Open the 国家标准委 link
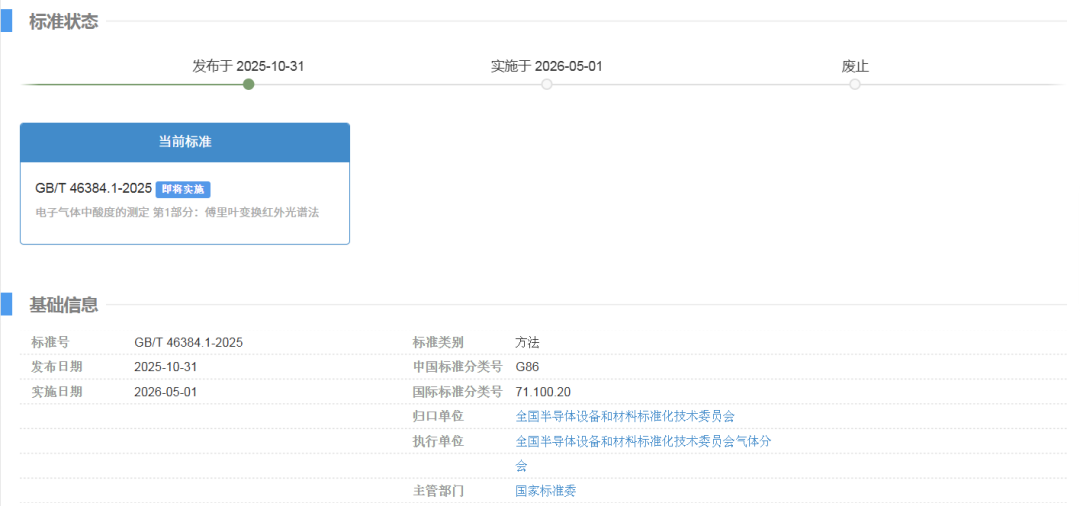This screenshot has height=506, width=1080. coord(546,491)
